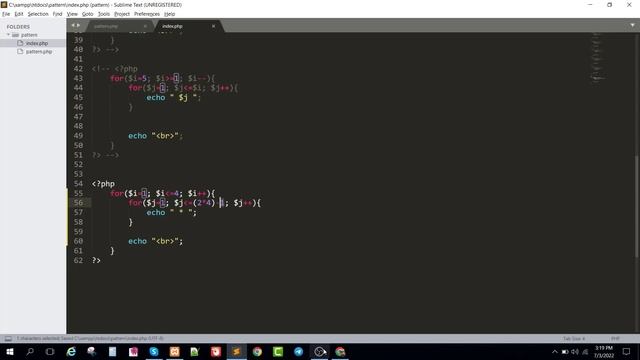The image size is (640, 360).
Task: Click the status bar panel switcher icon
Action: point(8,338)
